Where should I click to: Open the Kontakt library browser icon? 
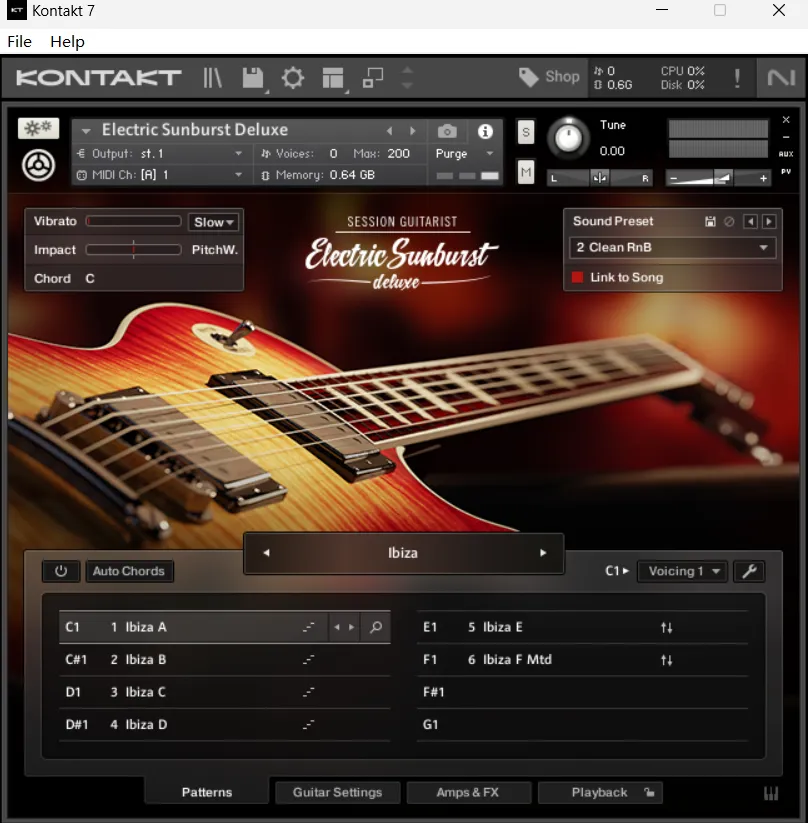(213, 78)
